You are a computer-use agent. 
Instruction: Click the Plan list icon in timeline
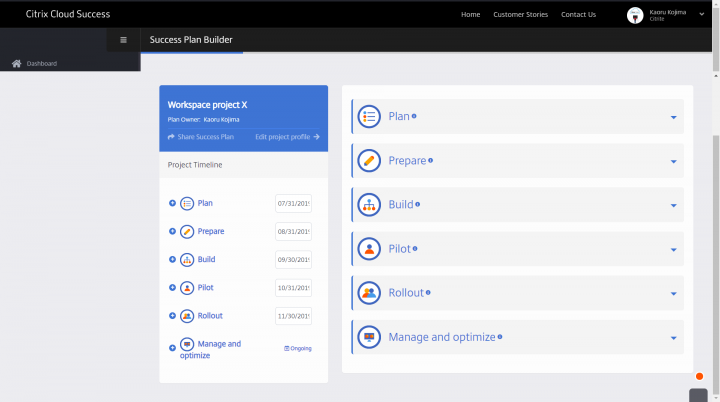pyautogui.click(x=187, y=204)
